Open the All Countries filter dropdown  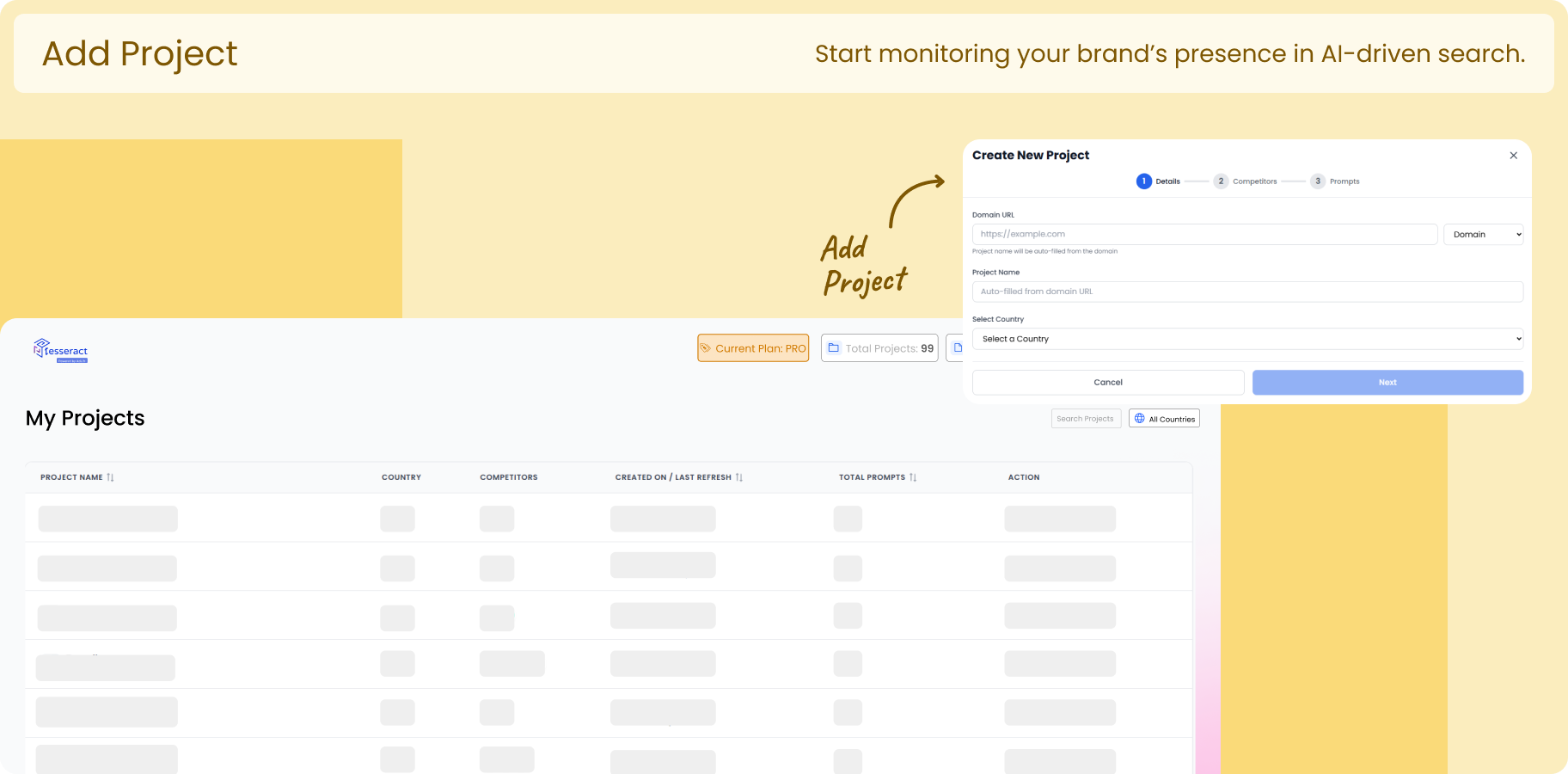point(1164,418)
